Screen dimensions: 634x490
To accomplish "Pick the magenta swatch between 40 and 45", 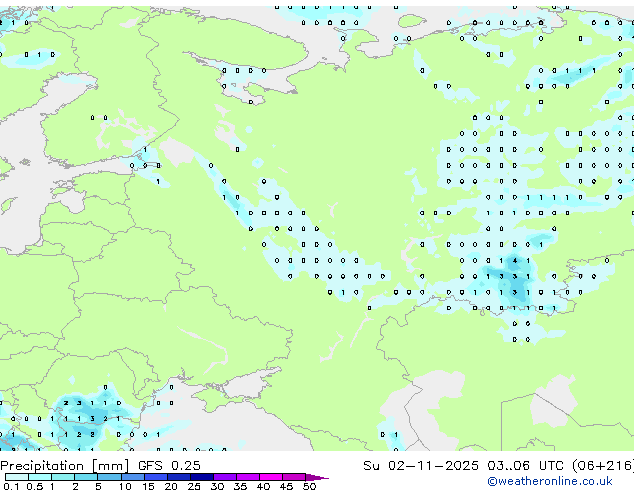I will click(x=271, y=477).
